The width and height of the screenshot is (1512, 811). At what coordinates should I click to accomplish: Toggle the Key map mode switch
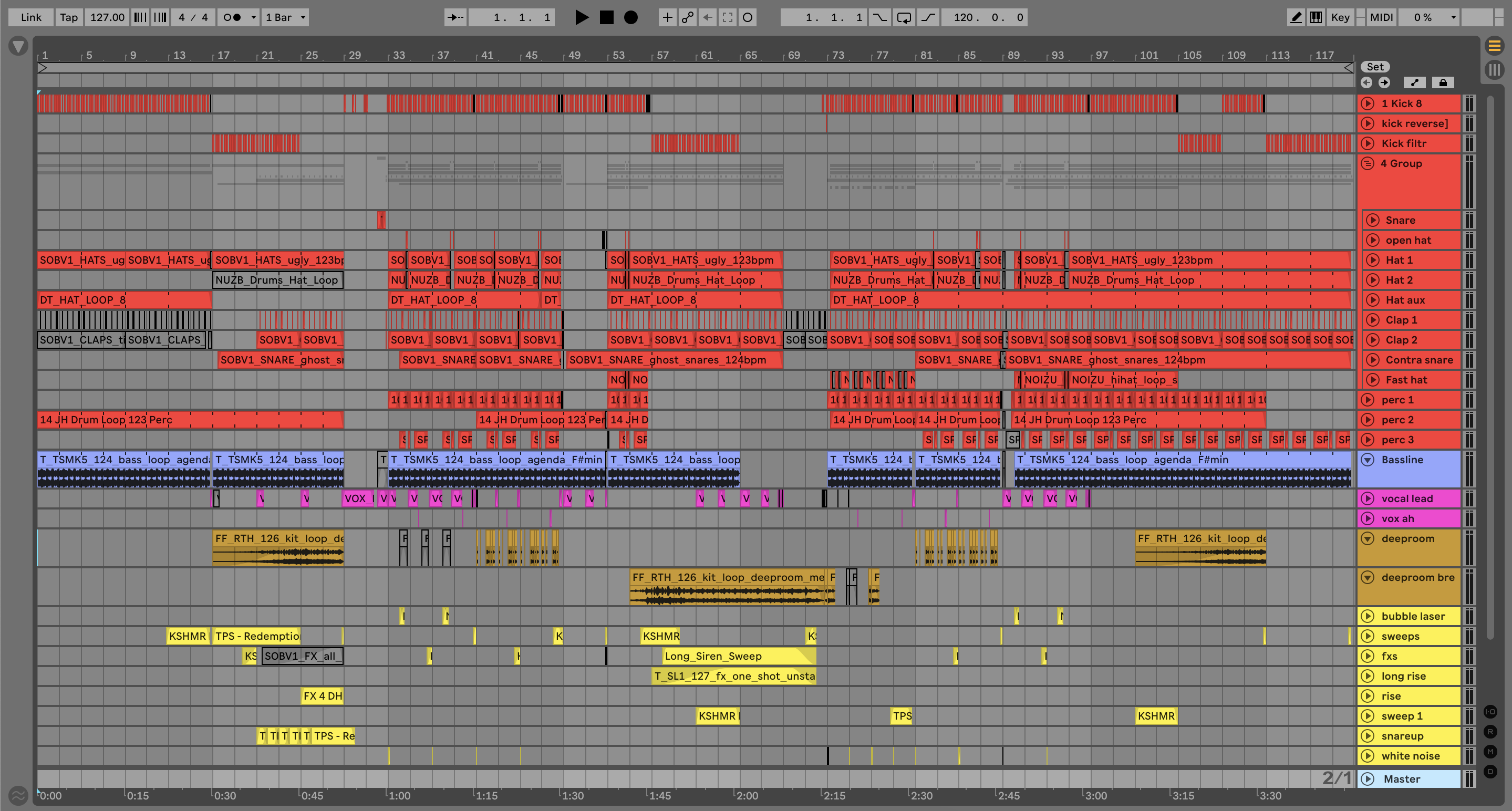tap(1340, 17)
